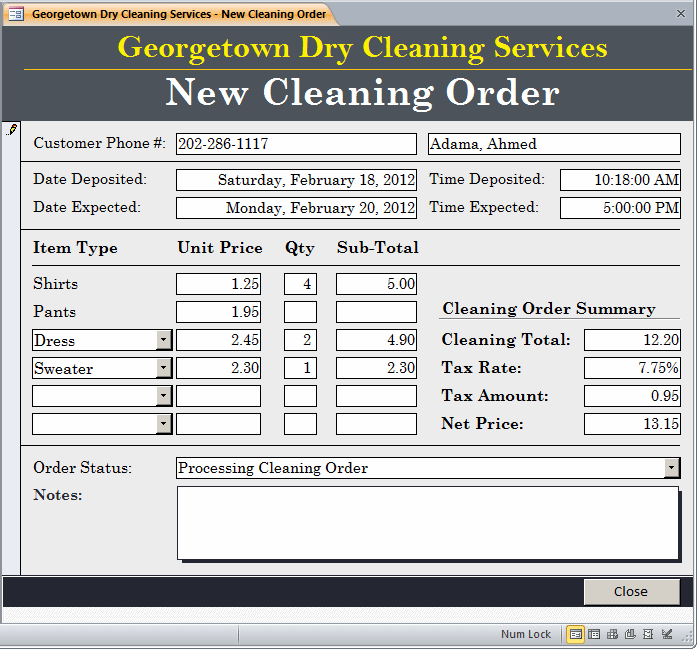Click the Cleaning Order Summary heading

point(549,309)
